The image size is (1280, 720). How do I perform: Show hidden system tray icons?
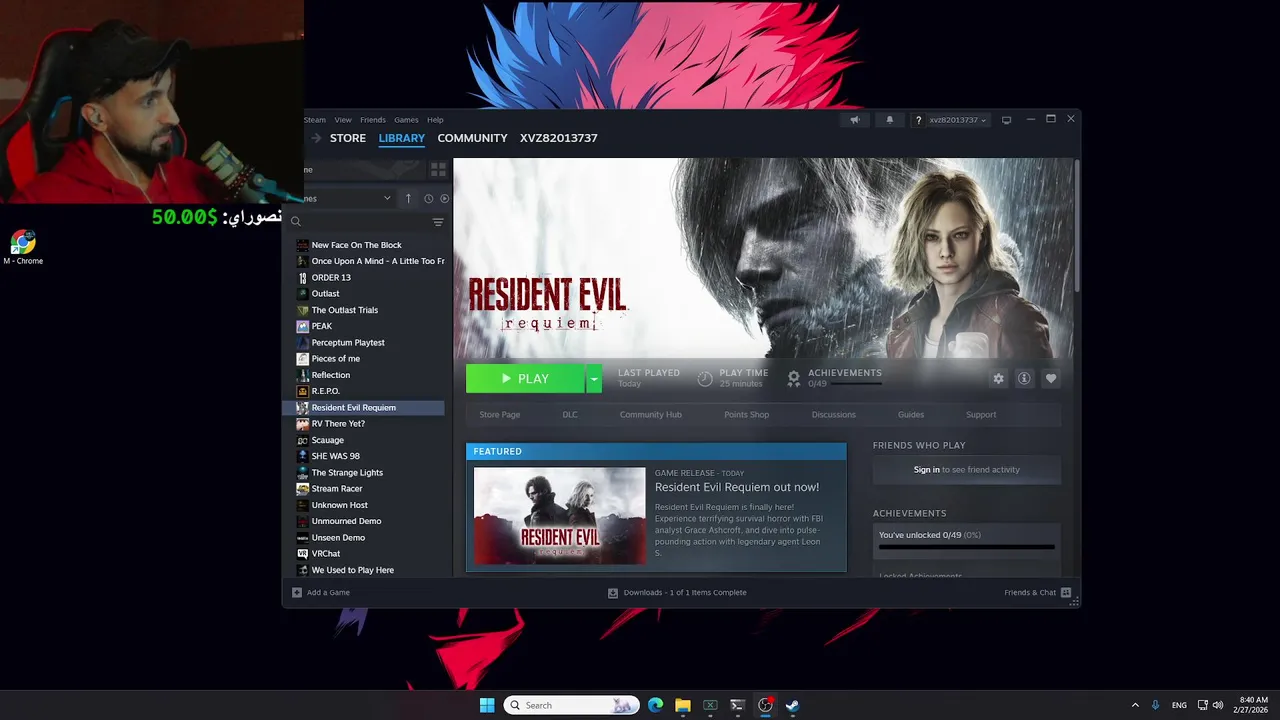(1135, 705)
